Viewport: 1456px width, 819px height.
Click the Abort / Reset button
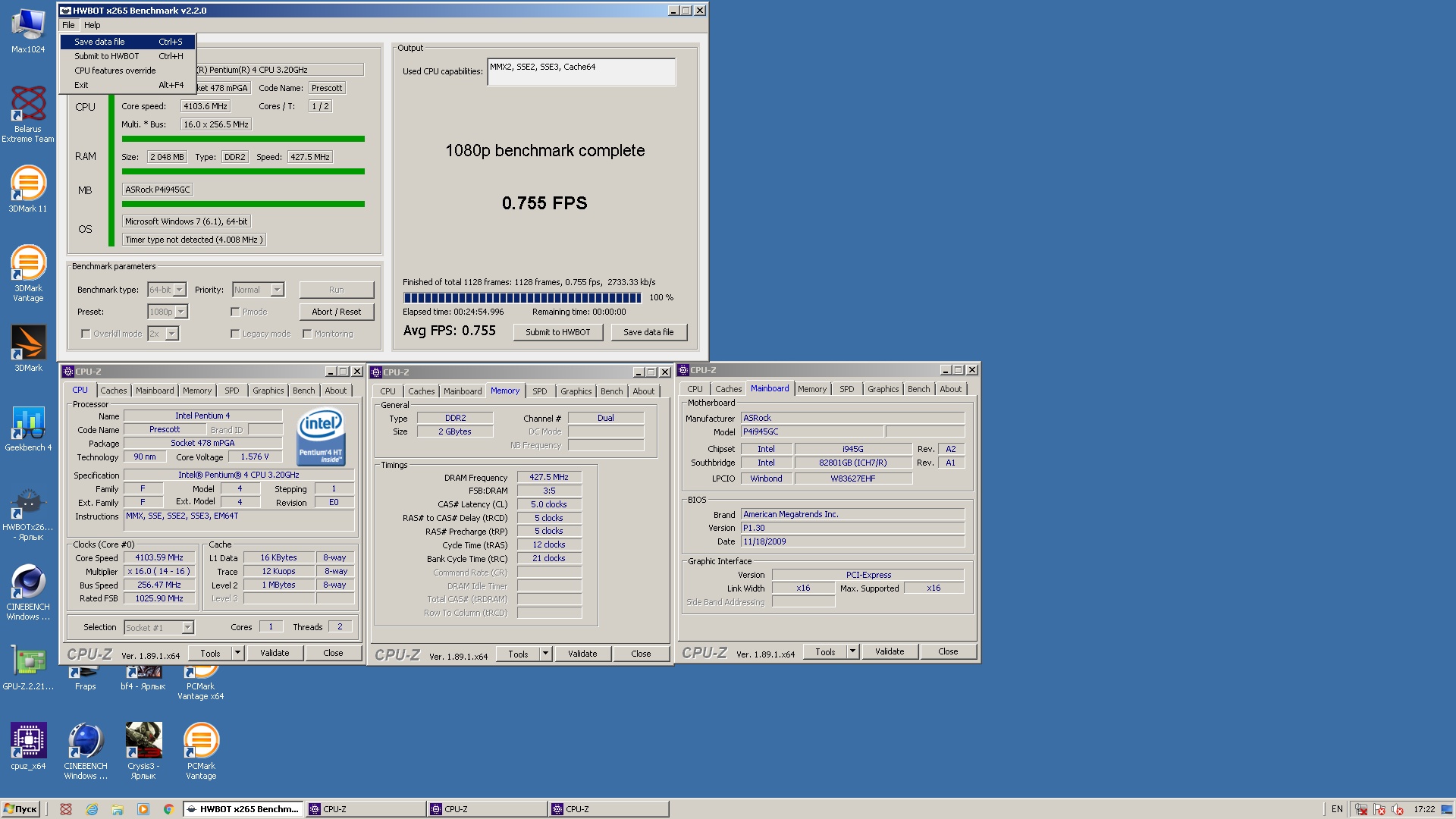[x=337, y=312]
